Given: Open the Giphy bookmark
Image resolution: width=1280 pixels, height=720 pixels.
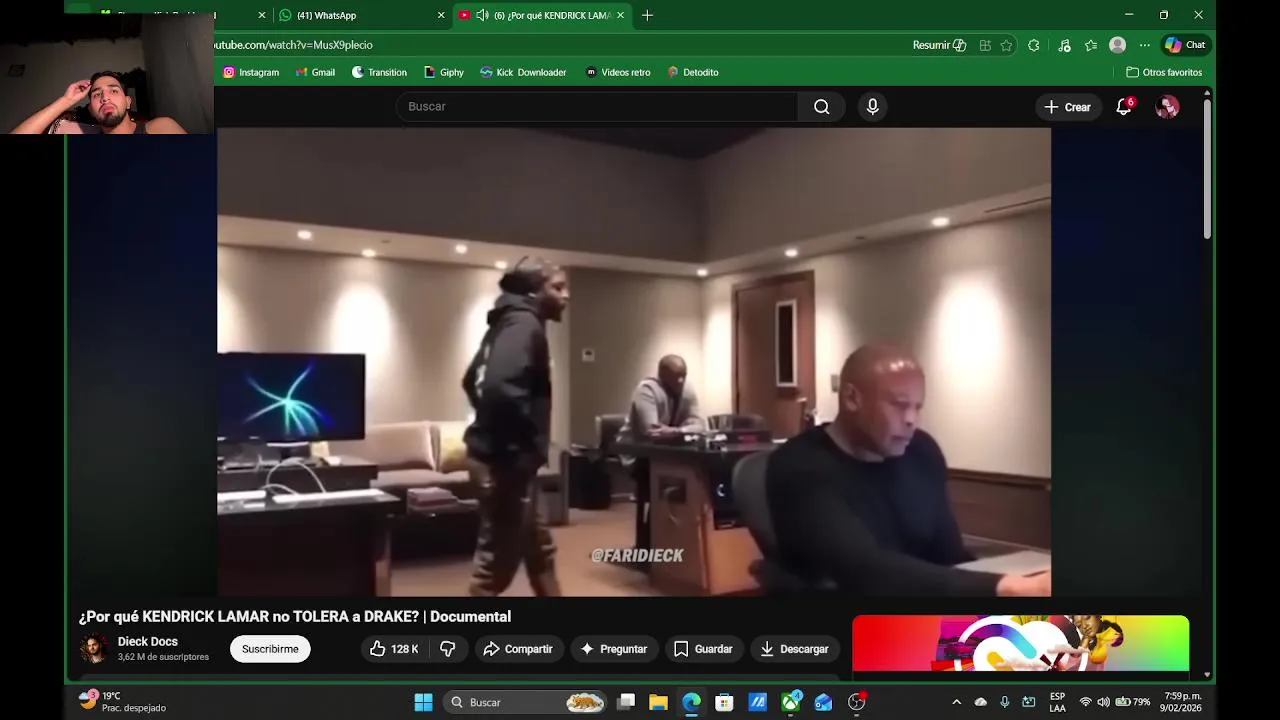Looking at the screenshot, I should coord(444,72).
